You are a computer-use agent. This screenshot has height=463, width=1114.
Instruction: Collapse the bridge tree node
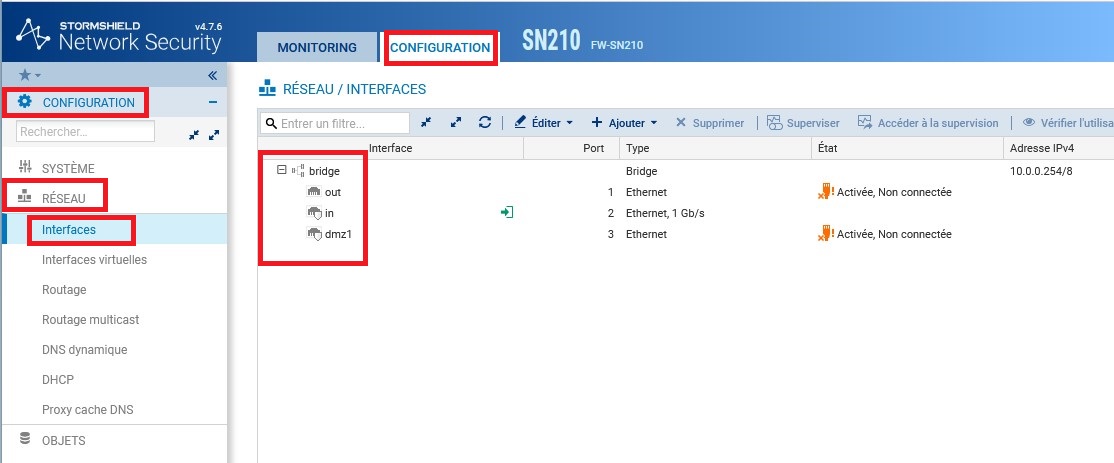tap(282, 170)
